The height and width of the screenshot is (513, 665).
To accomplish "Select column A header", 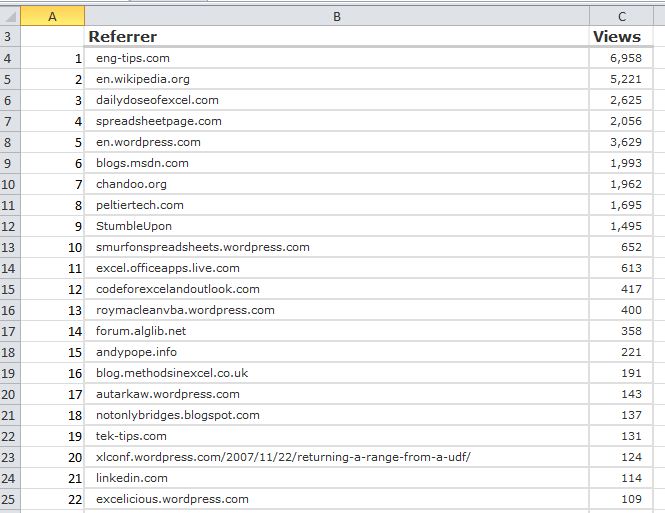I will (x=52, y=15).
